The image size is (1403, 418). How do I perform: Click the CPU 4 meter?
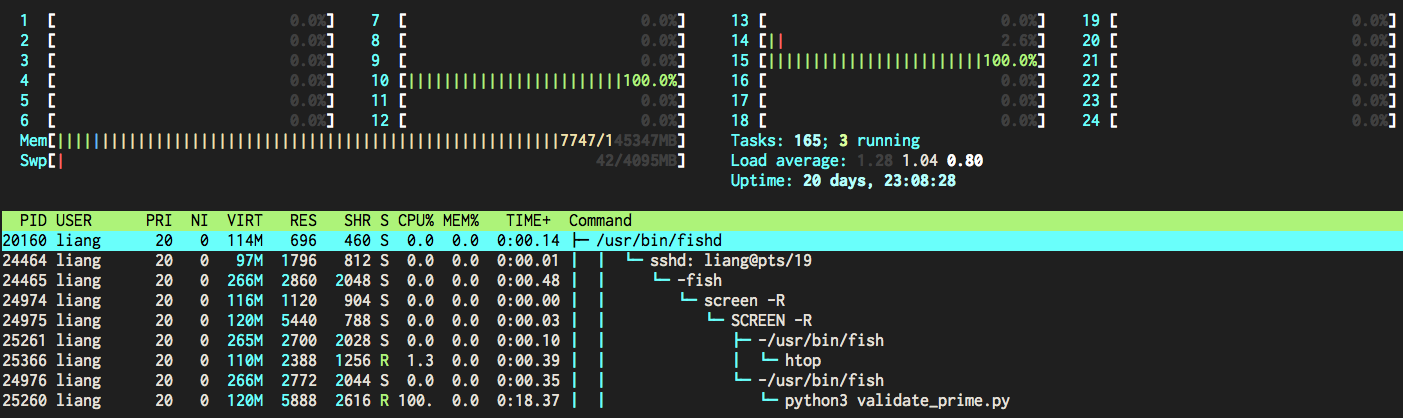pos(178,80)
